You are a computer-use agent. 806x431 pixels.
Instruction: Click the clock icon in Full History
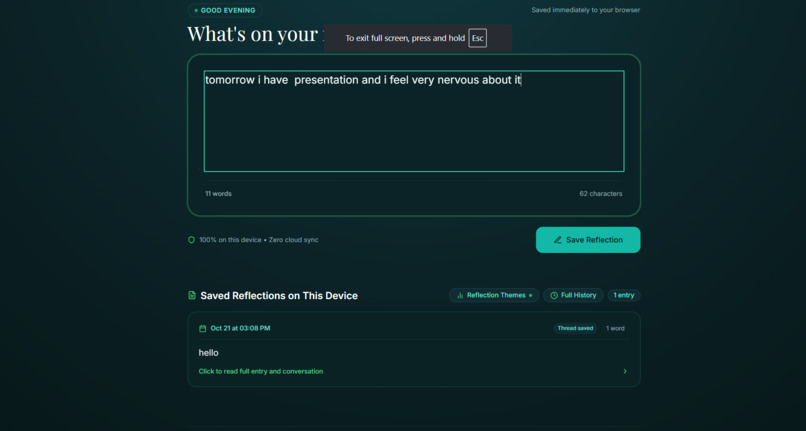[x=554, y=295]
